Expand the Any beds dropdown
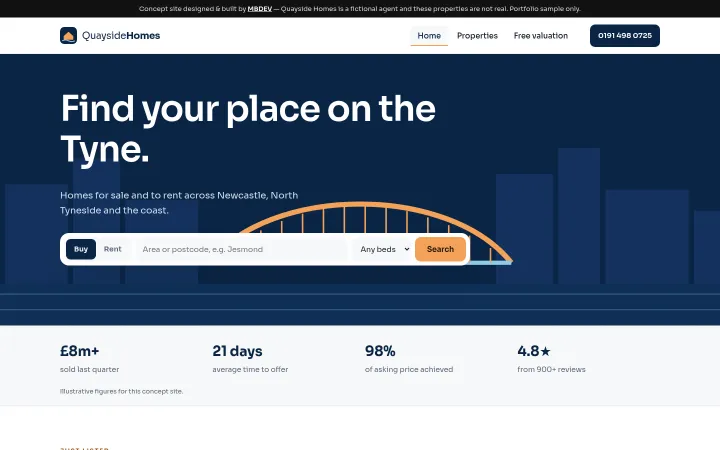 tap(384, 249)
